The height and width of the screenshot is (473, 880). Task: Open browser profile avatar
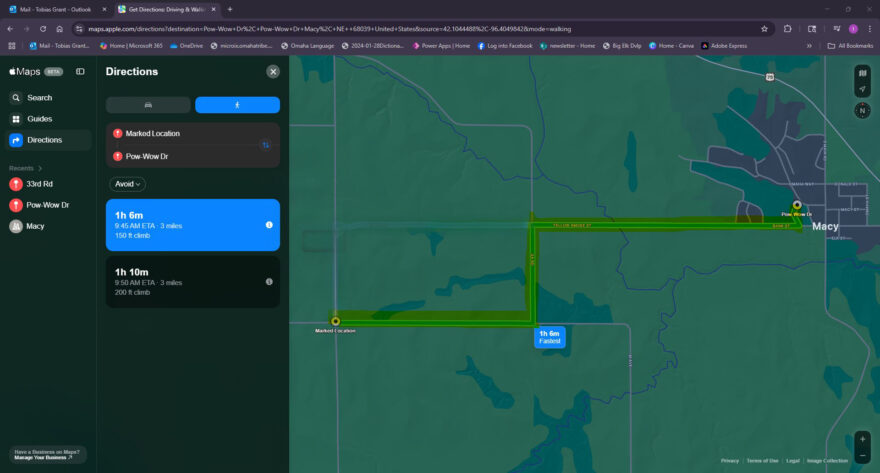pyautogui.click(x=853, y=29)
